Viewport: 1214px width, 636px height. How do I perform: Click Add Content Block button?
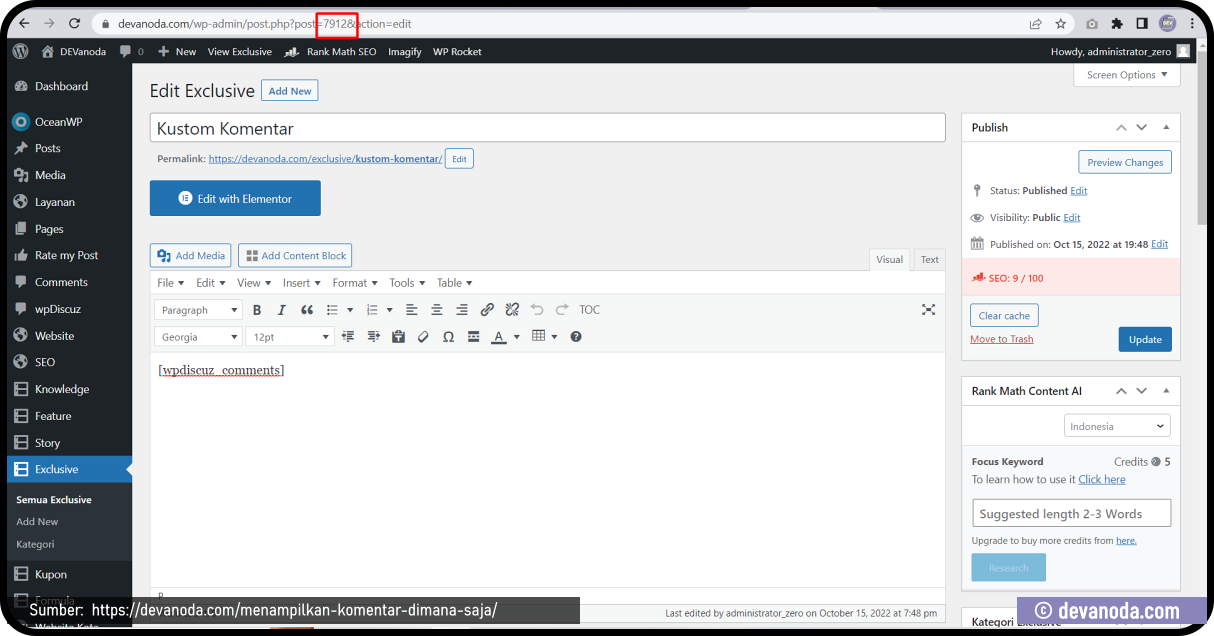point(295,255)
